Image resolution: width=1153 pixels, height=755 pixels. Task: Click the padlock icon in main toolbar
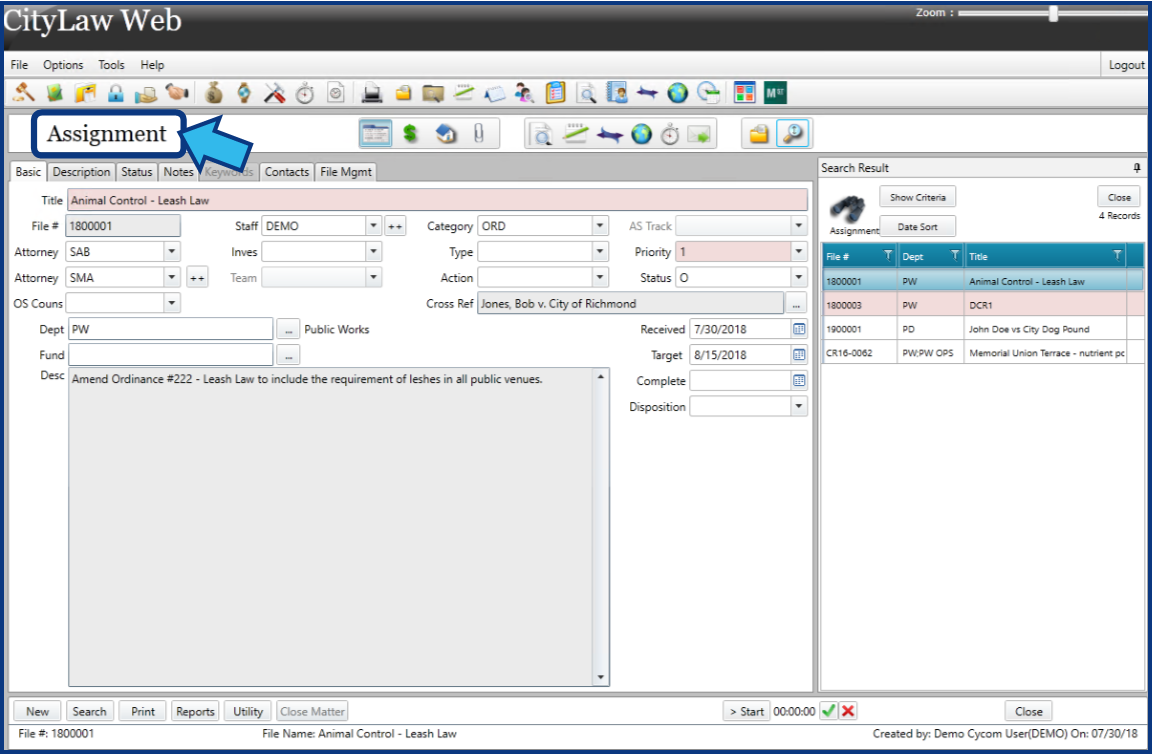click(115, 93)
